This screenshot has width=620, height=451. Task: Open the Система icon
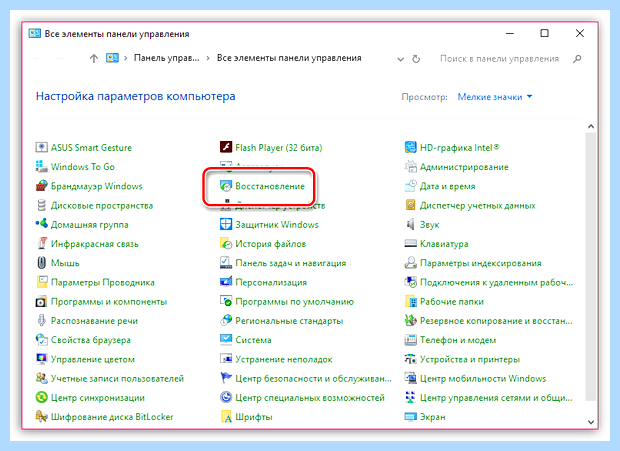point(226,340)
